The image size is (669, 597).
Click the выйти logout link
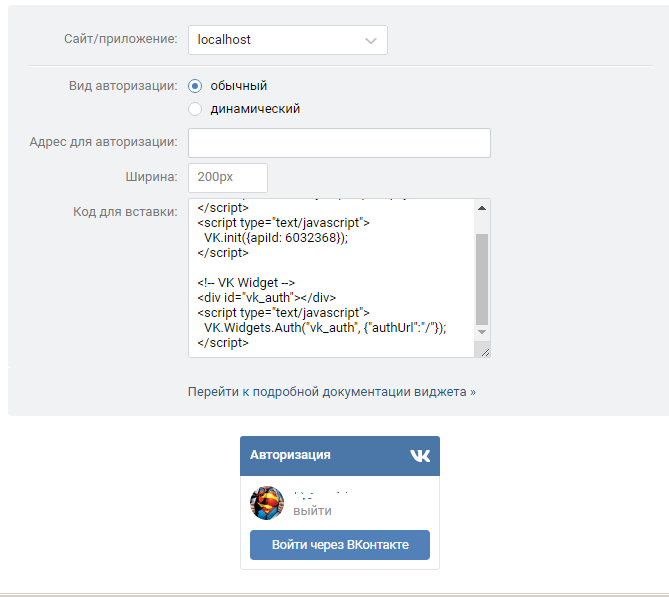point(312,511)
